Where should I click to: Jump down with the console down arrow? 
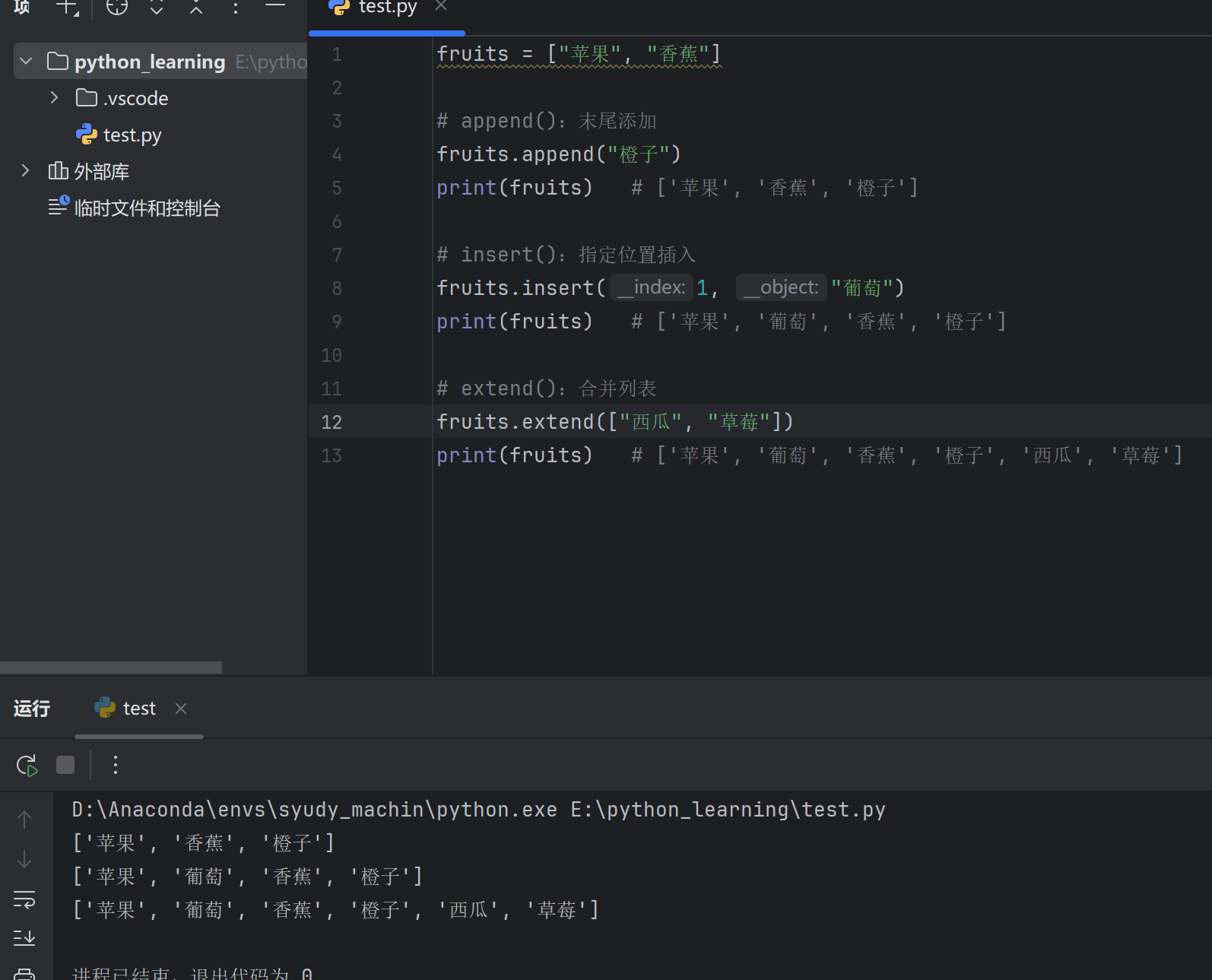(x=24, y=859)
